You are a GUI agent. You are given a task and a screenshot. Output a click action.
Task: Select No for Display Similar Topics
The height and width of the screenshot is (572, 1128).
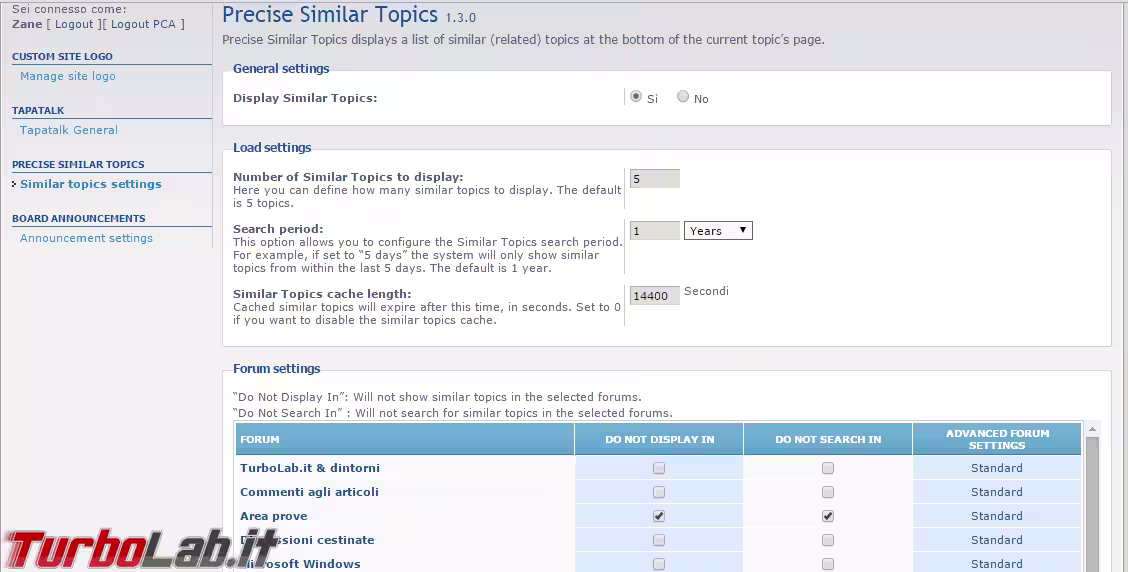(683, 96)
